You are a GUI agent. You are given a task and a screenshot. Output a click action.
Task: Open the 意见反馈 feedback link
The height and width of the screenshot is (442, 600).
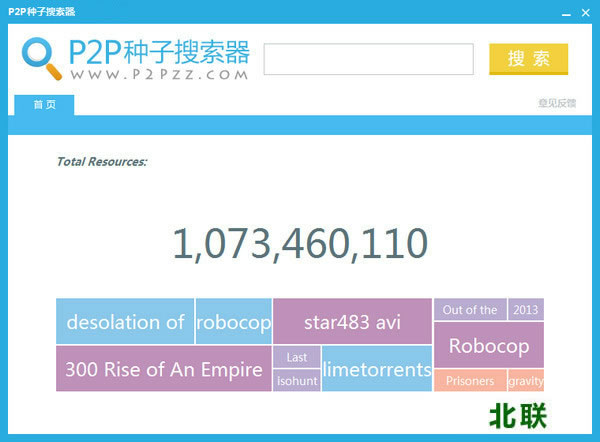pos(556,104)
